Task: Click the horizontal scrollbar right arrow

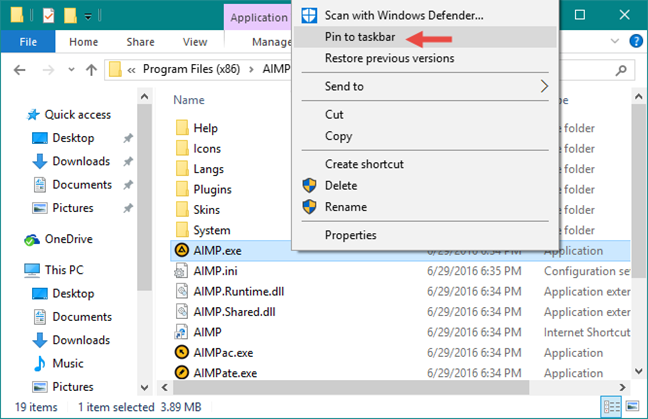Action: click(622, 387)
